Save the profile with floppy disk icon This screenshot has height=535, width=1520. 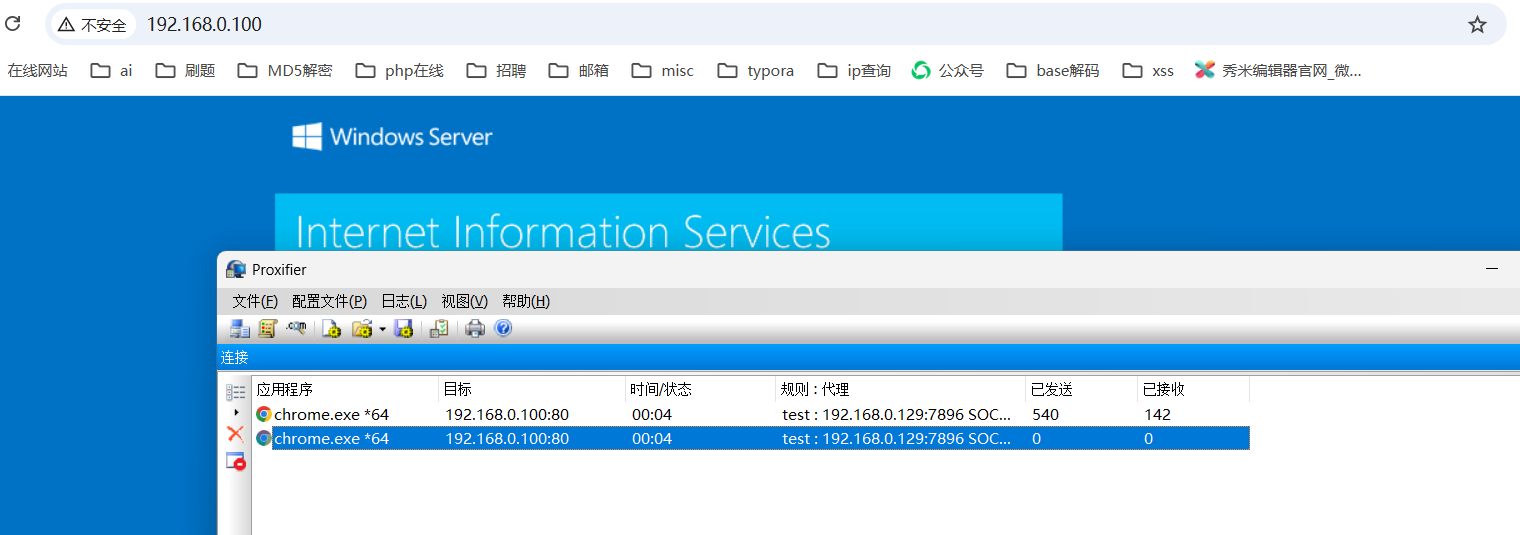(x=404, y=328)
